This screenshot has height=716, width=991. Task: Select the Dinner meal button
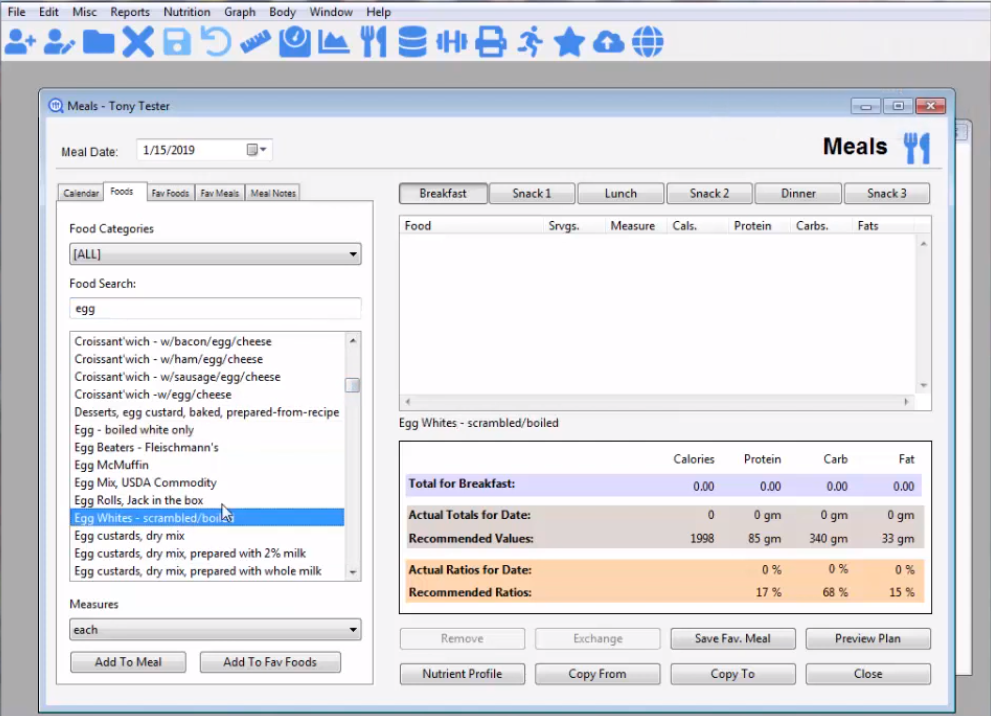click(x=798, y=193)
